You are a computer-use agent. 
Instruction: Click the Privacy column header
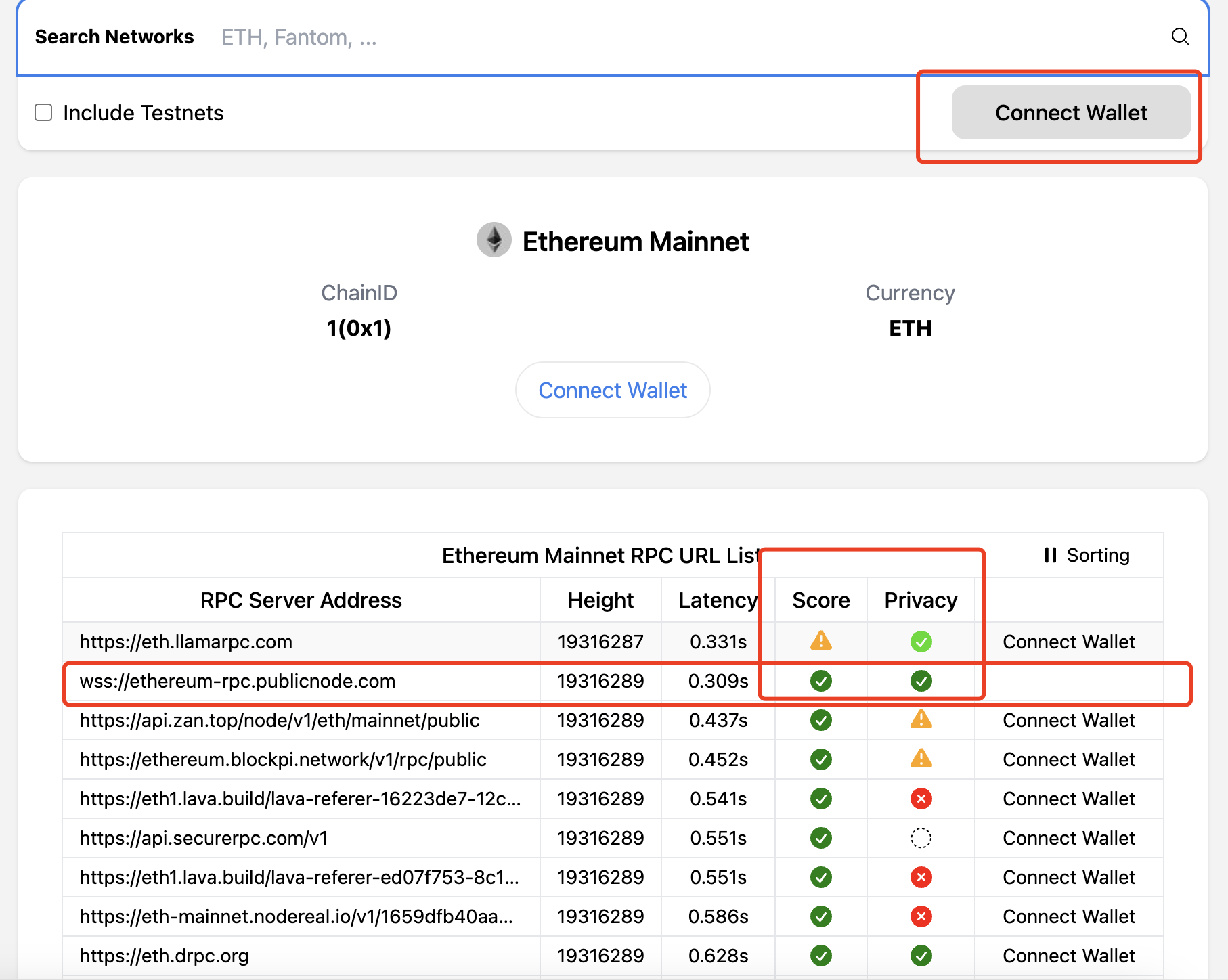[921, 600]
